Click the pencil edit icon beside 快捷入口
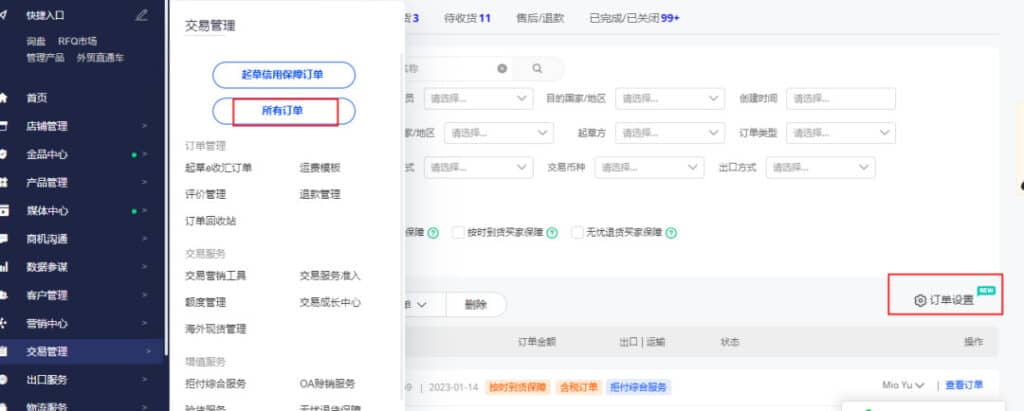1024x411 pixels. point(141,15)
